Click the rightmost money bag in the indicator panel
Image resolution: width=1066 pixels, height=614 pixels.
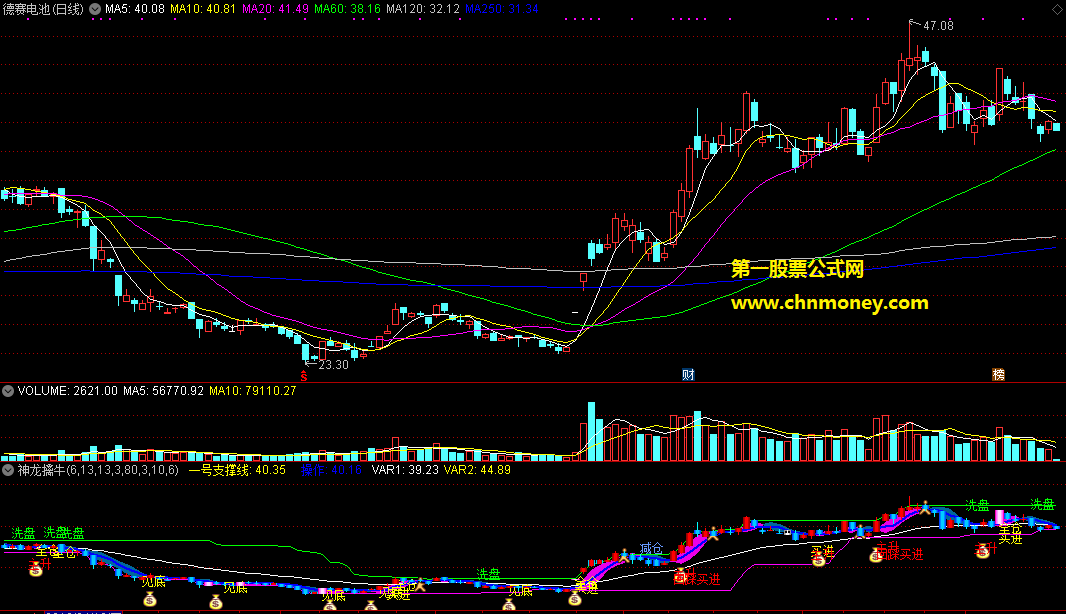982,551
